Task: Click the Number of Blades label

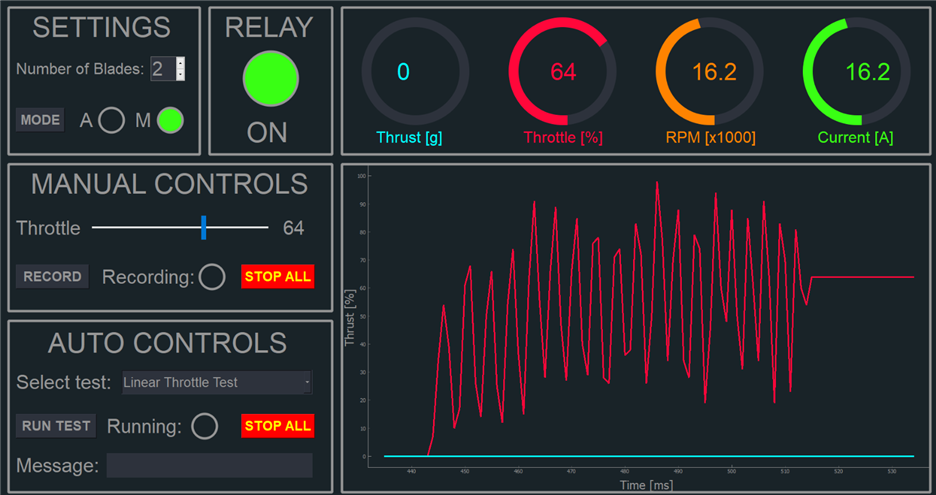Action: (80, 69)
